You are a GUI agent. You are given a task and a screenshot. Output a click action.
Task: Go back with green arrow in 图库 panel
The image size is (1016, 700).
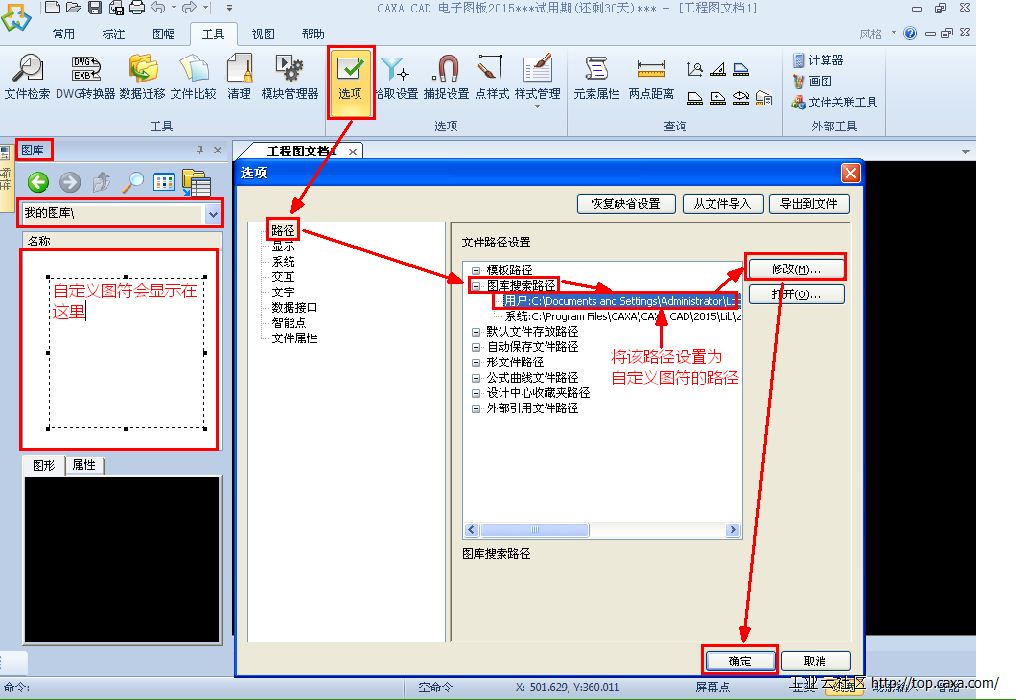pyautogui.click(x=38, y=182)
